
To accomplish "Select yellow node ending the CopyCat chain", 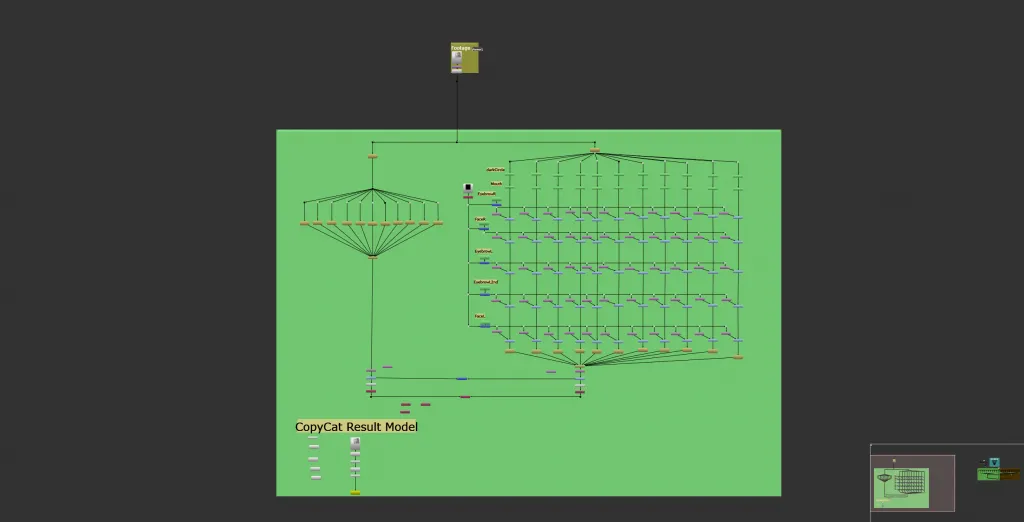I will click(355, 493).
